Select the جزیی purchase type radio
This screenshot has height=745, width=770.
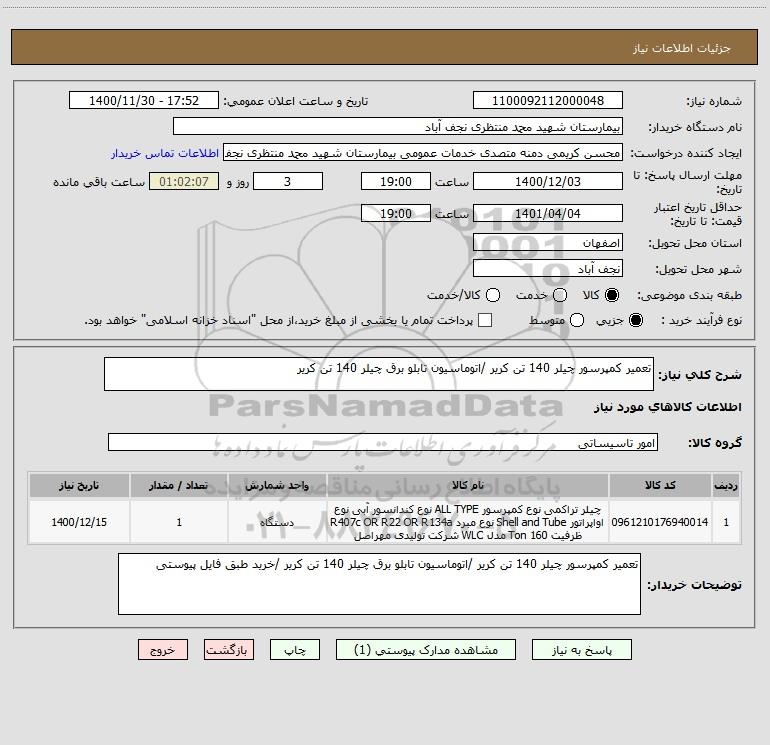point(636,320)
